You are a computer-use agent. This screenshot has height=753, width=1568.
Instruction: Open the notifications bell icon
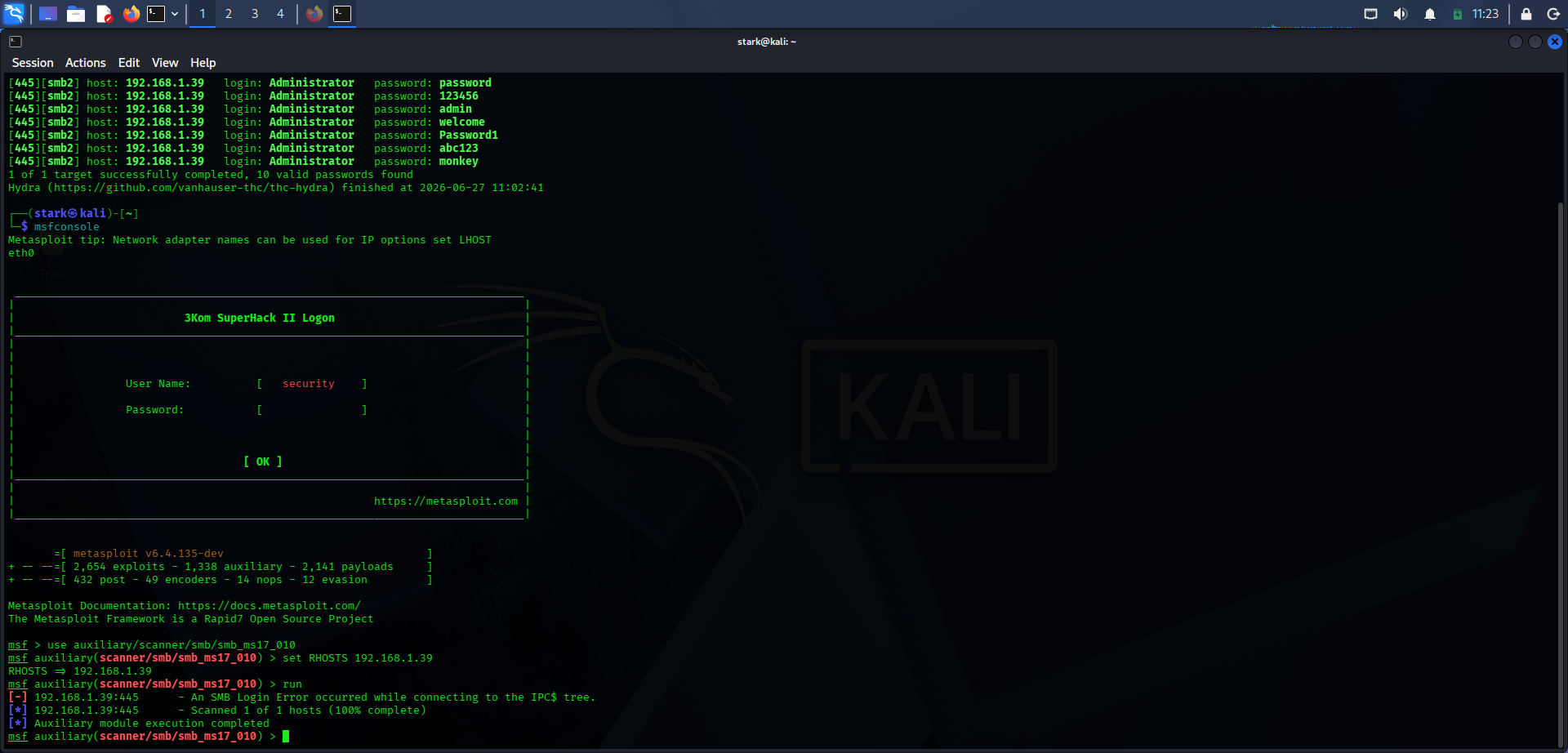pyautogui.click(x=1429, y=14)
